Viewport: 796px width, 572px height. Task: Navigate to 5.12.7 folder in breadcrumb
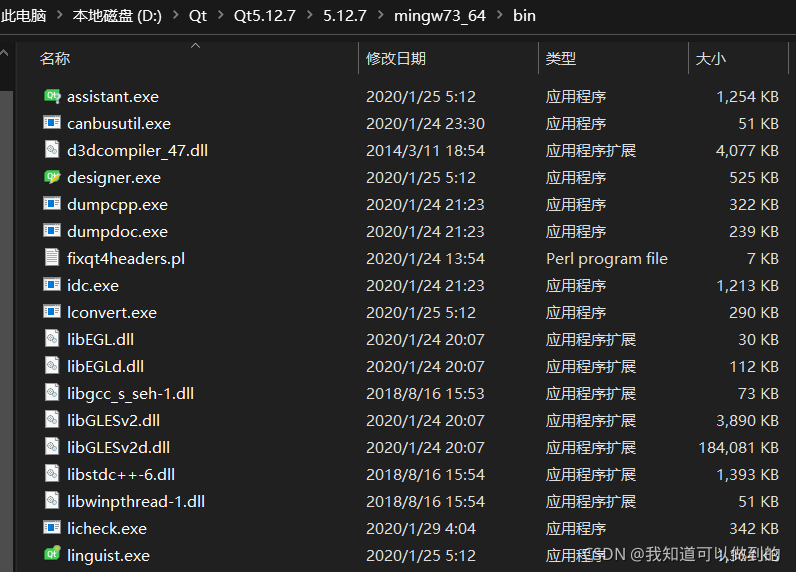(x=345, y=16)
